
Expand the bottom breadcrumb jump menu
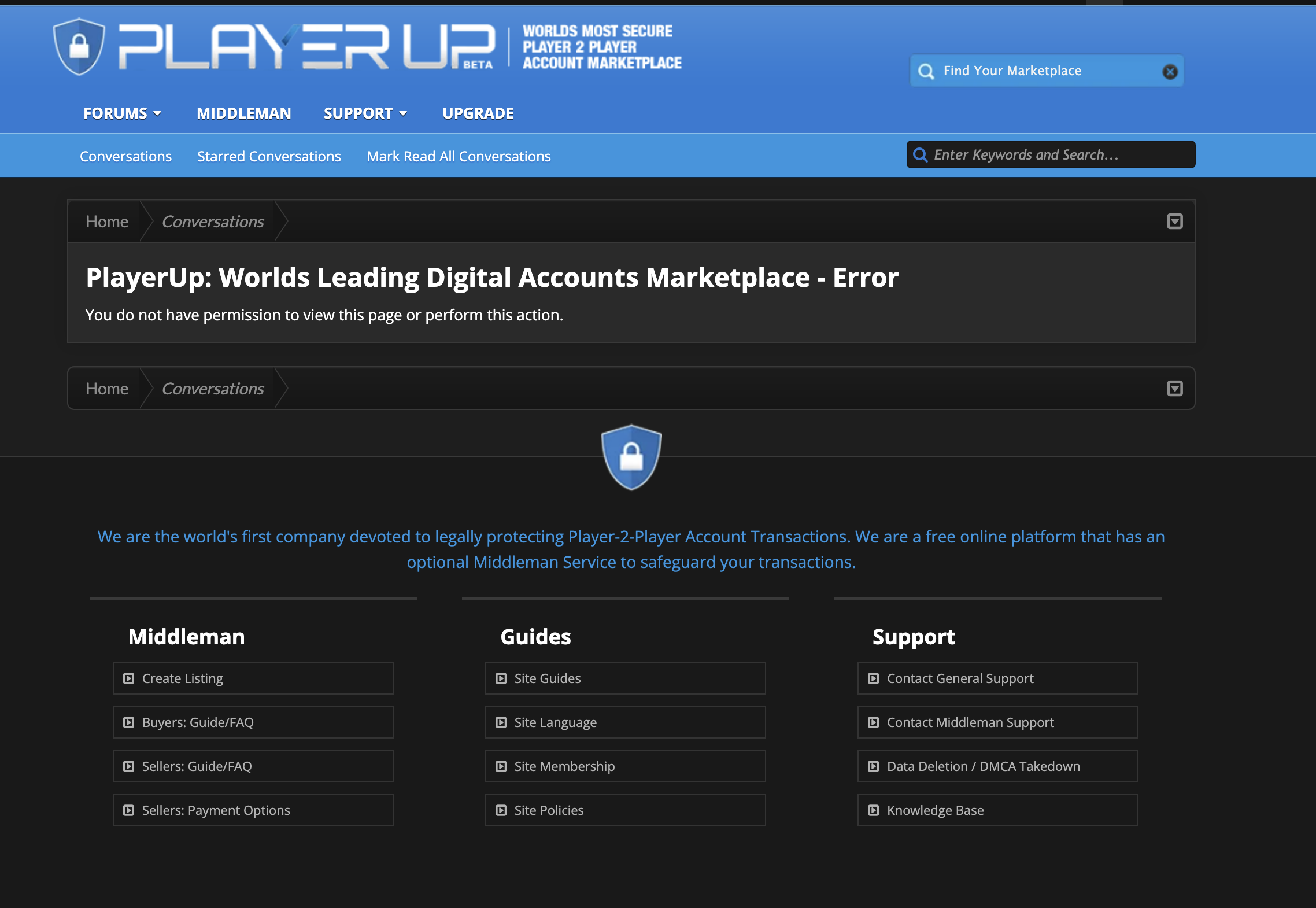(1175, 389)
